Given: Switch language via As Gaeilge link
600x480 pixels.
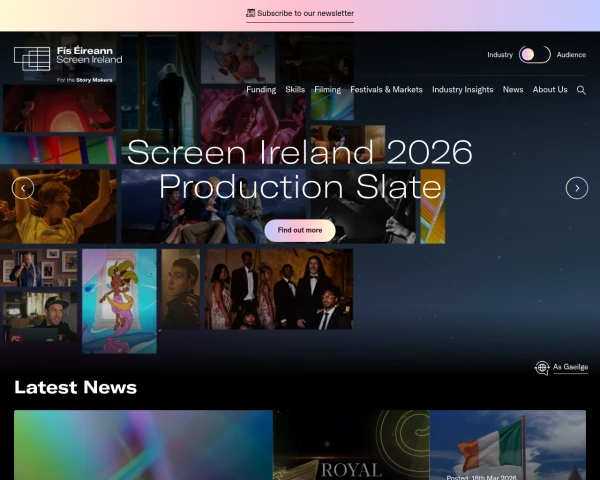Looking at the screenshot, I should [570, 367].
